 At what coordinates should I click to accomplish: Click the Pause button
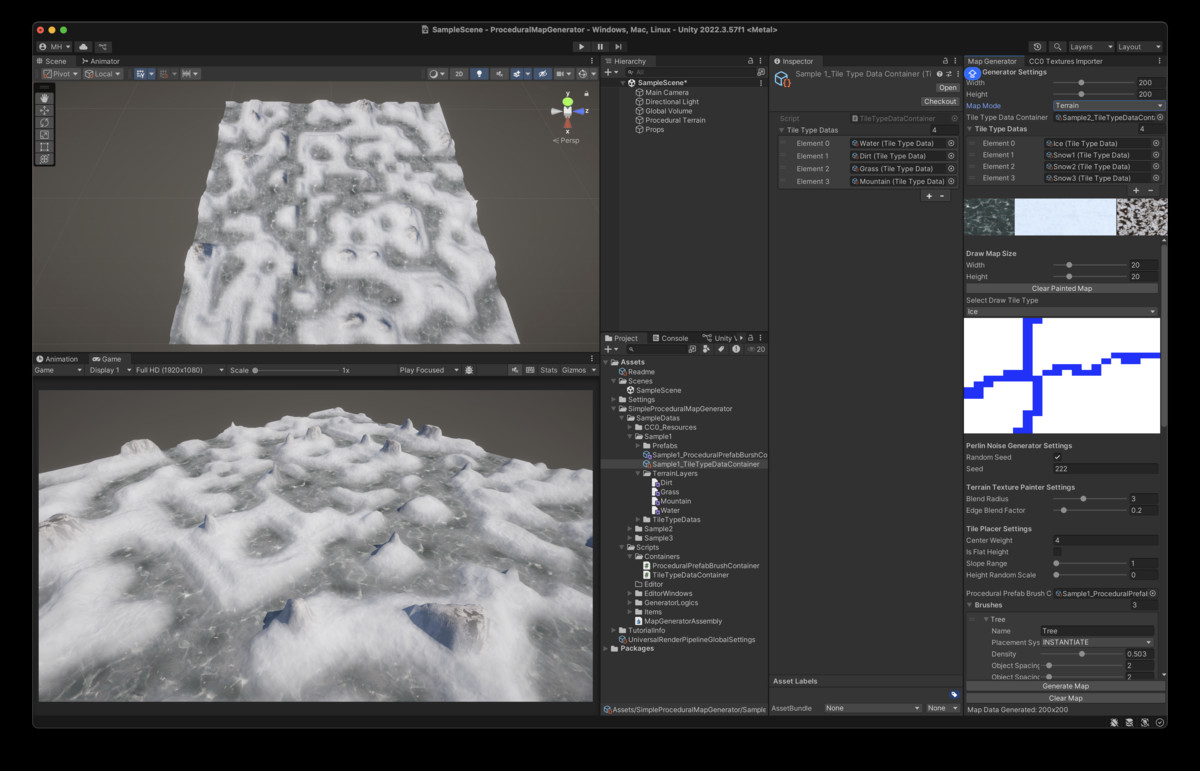[600, 46]
